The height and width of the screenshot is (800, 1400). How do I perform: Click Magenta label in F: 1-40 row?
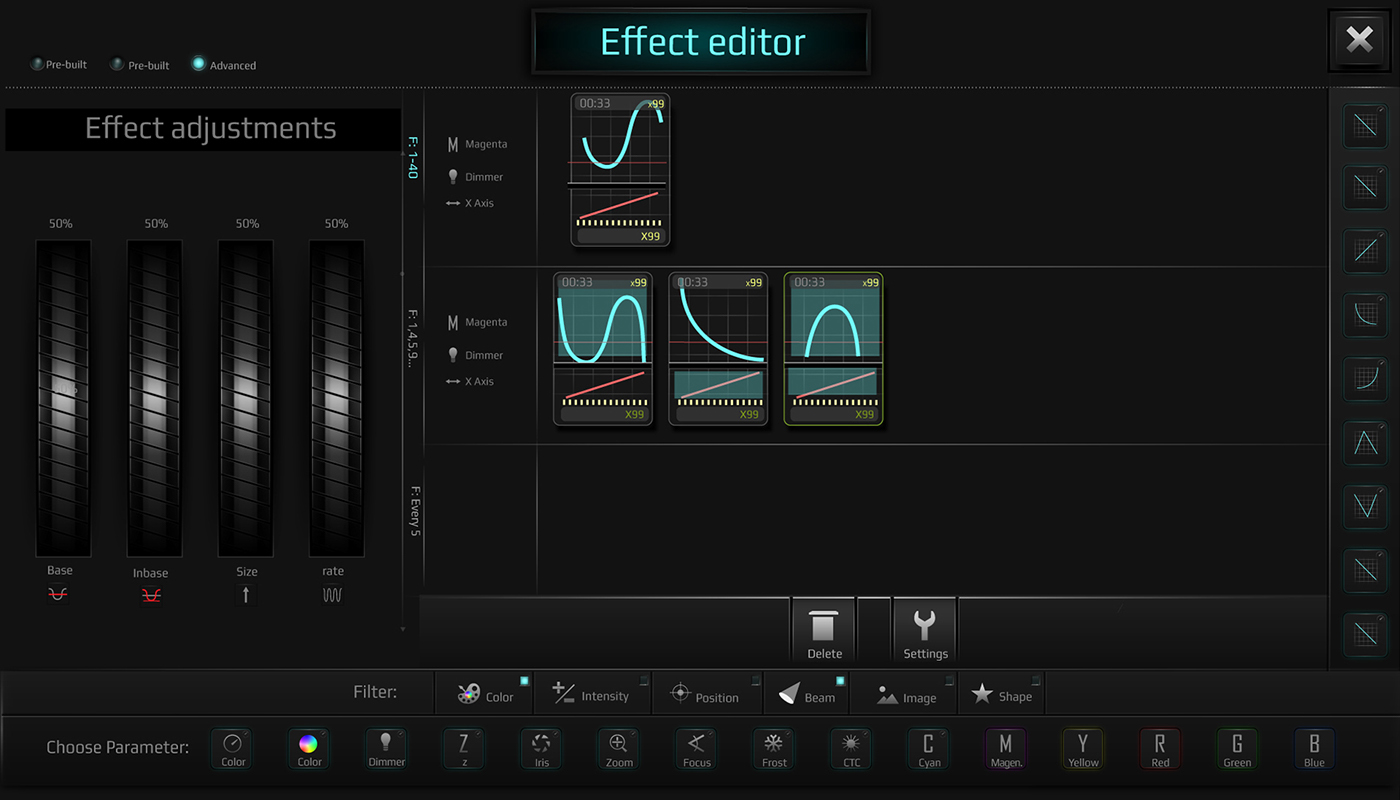pos(486,144)
